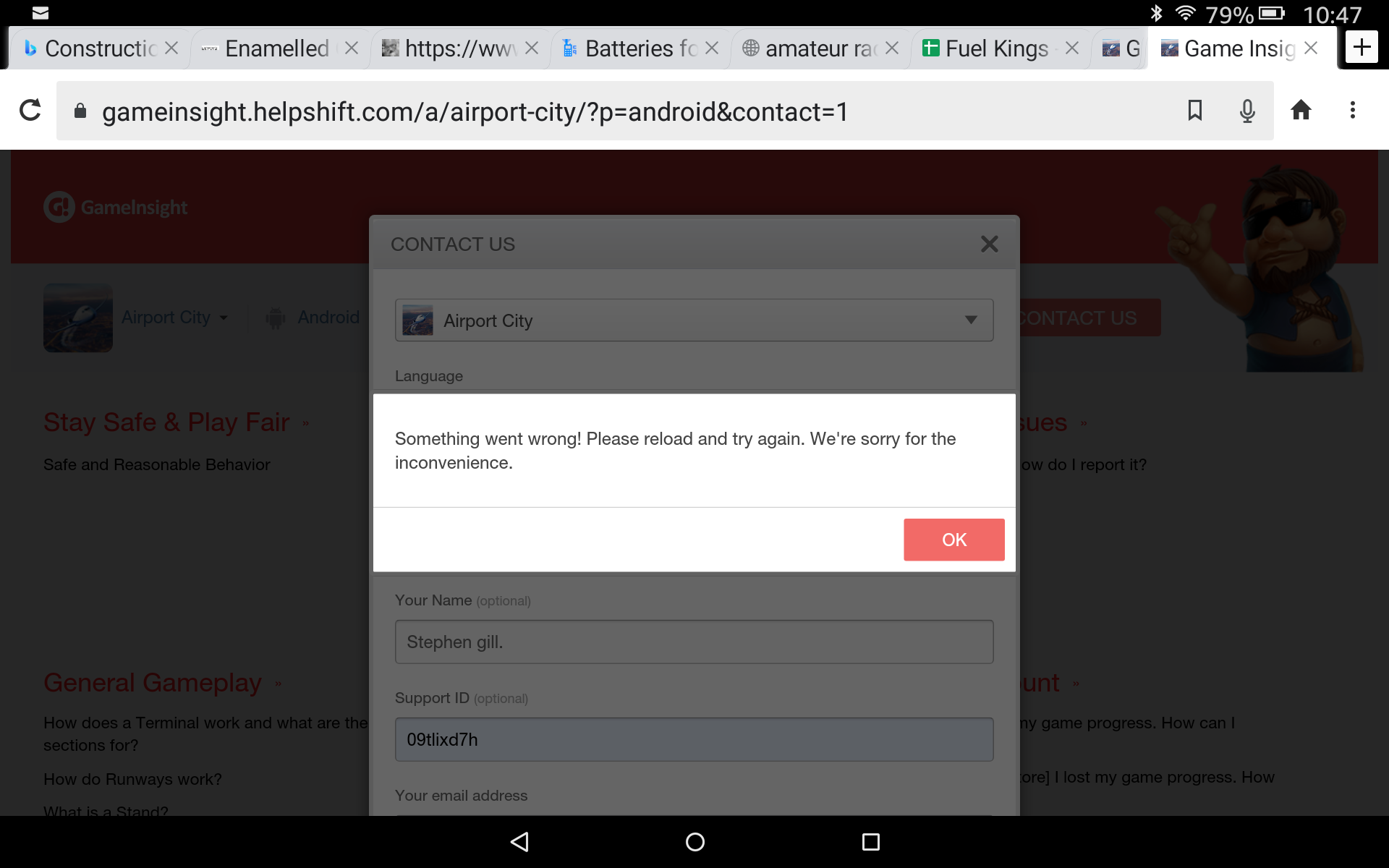Screen dimensions: 1389x868
Task: Tap the Android home circle button
Action: coord(694,841)
